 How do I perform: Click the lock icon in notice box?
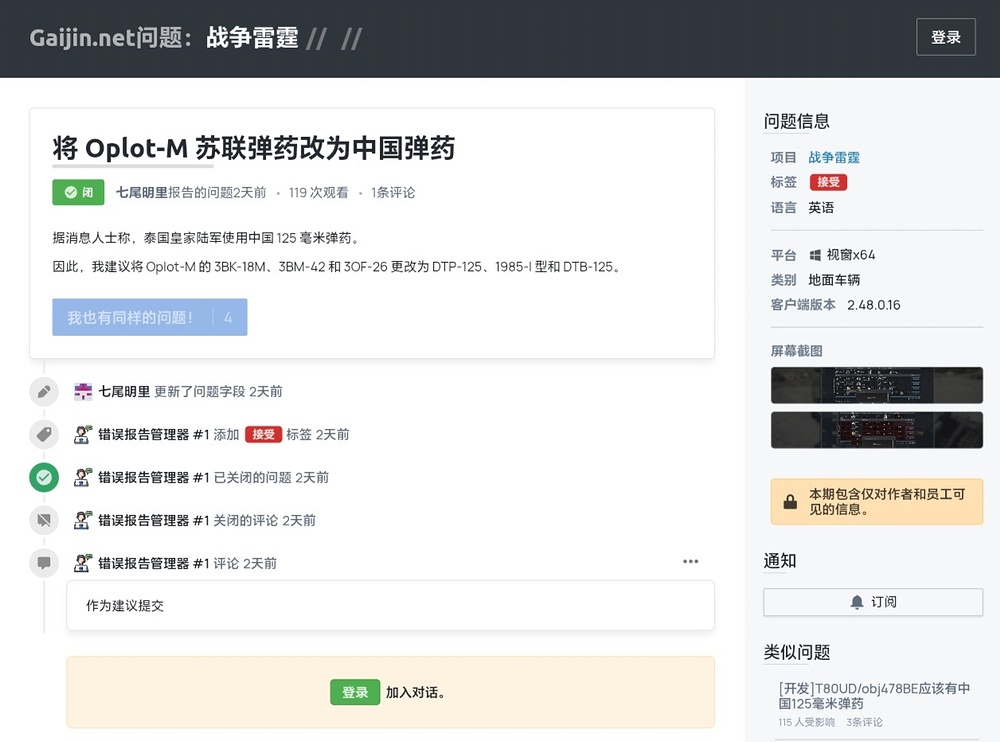[790, 502]
